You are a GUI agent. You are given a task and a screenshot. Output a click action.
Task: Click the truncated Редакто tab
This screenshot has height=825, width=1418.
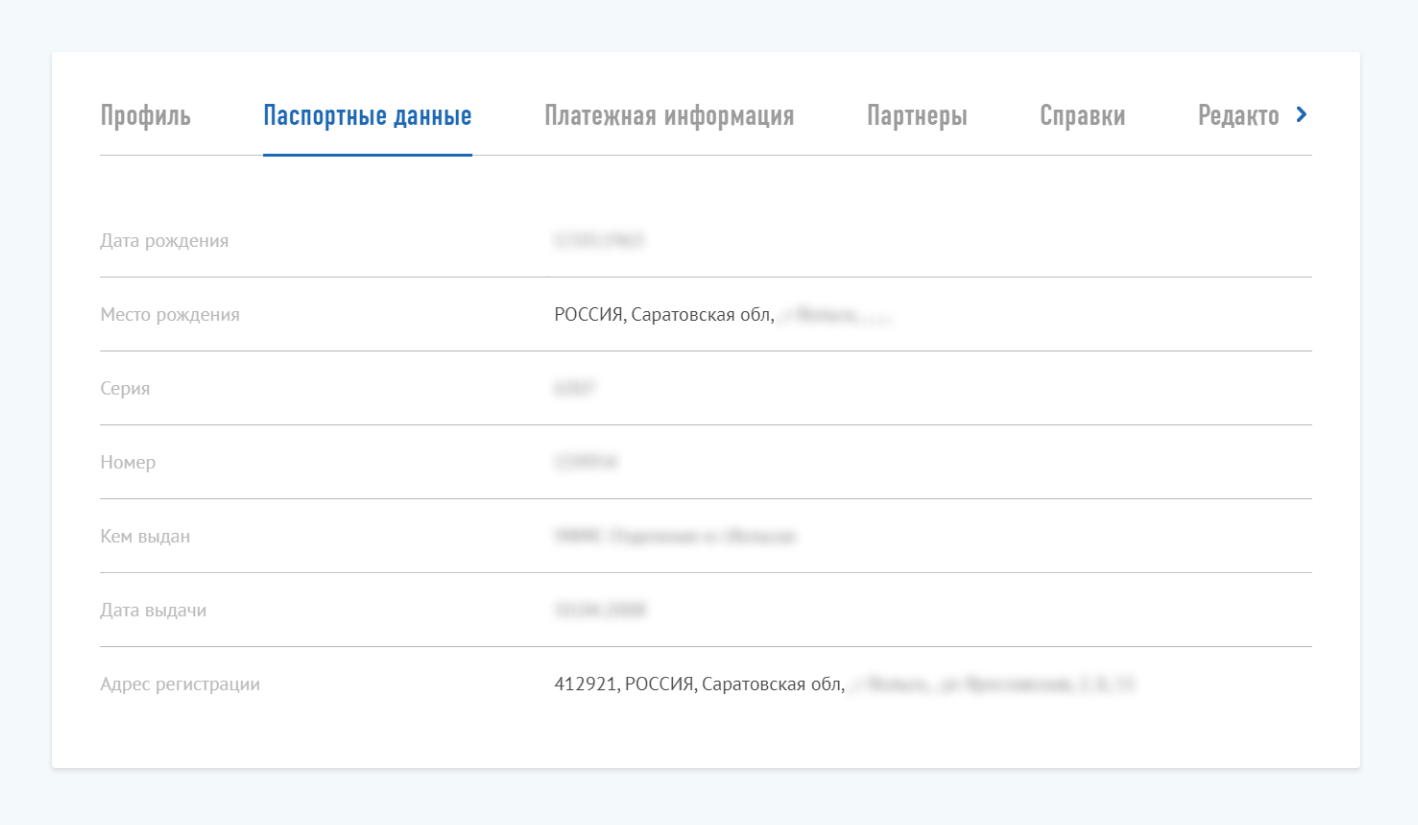coord(1238,116)
